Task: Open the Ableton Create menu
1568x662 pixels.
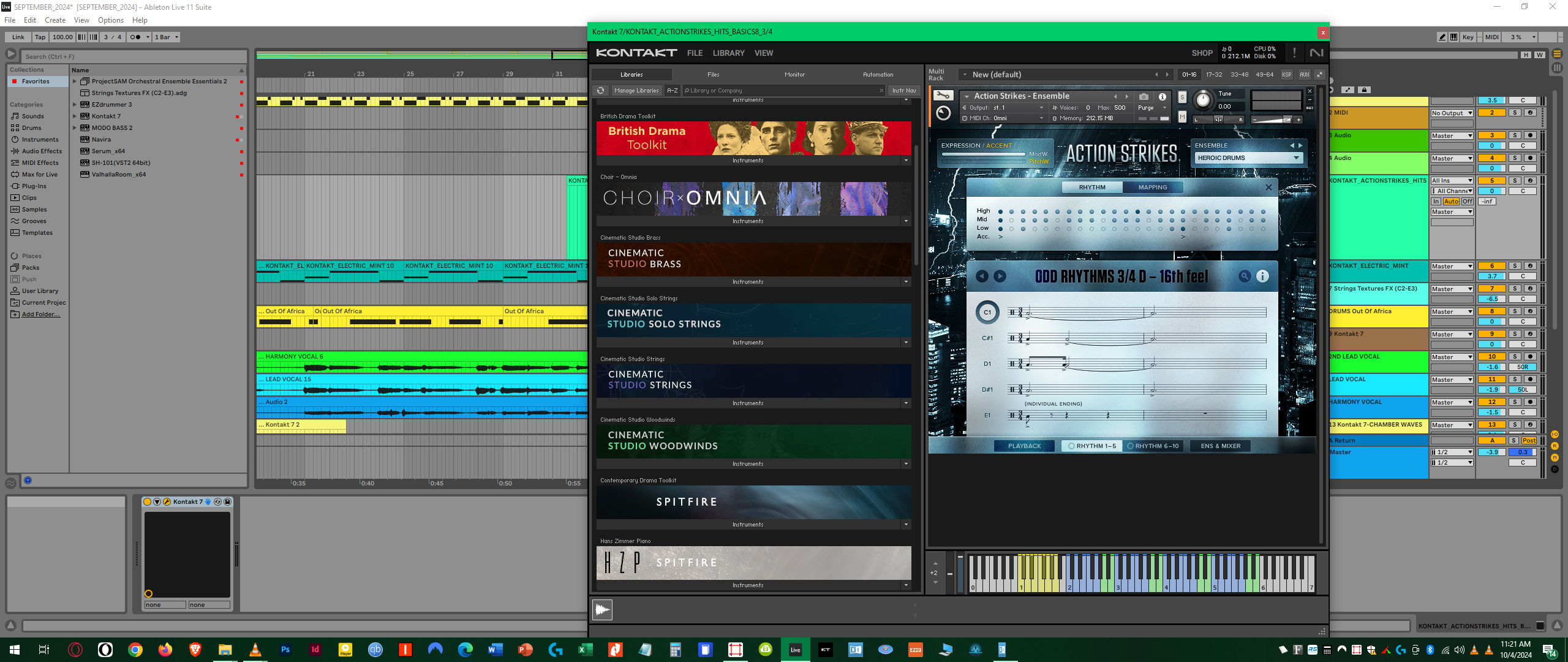Action: [x=55, y=20]
